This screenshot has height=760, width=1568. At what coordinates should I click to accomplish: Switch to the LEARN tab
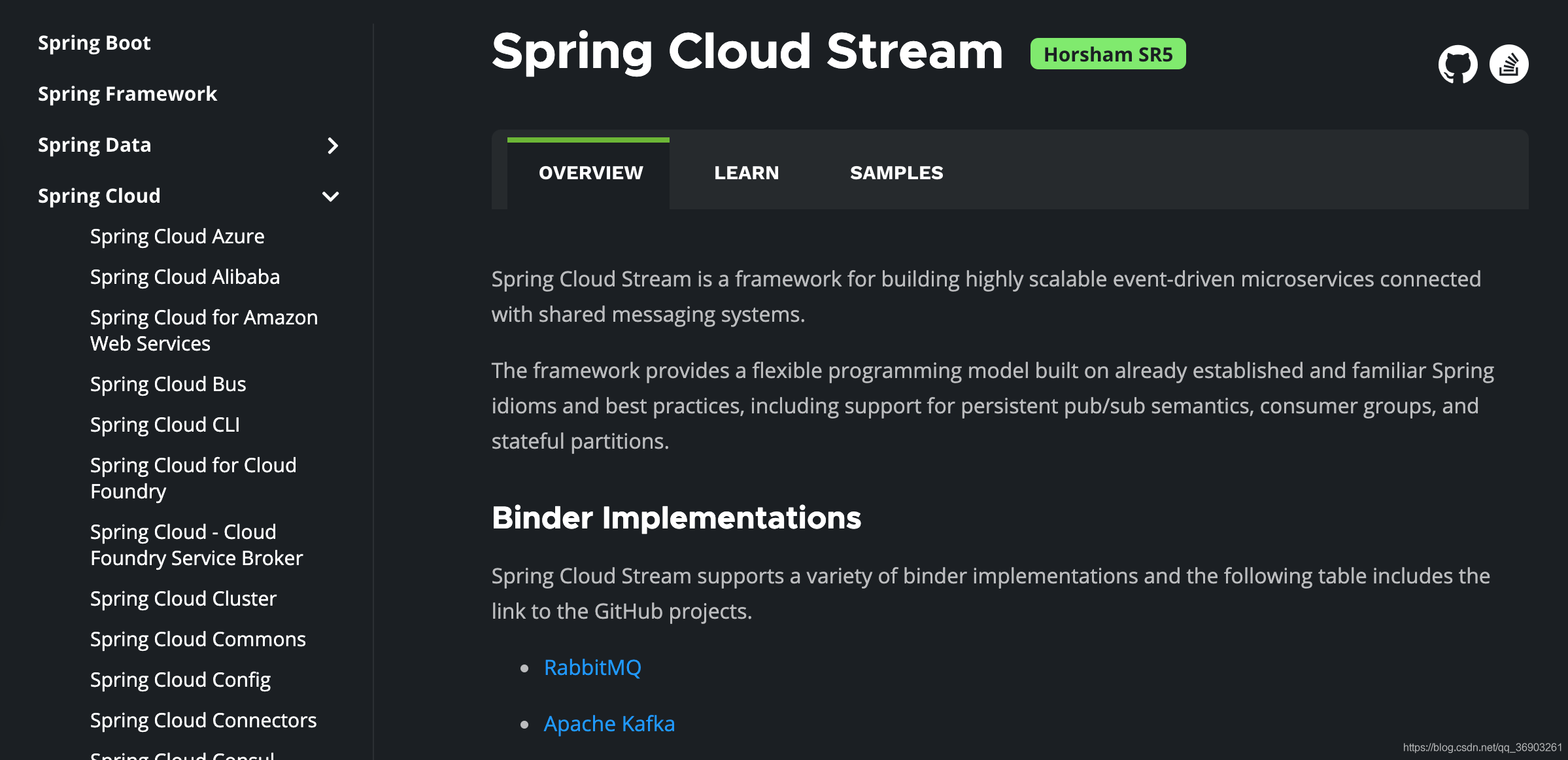746,173
